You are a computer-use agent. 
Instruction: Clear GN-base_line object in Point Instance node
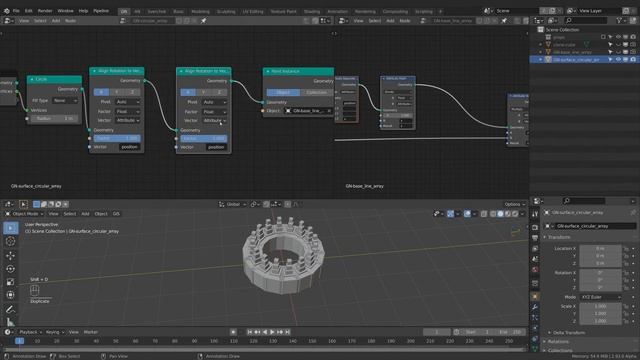tap(329, 111)
